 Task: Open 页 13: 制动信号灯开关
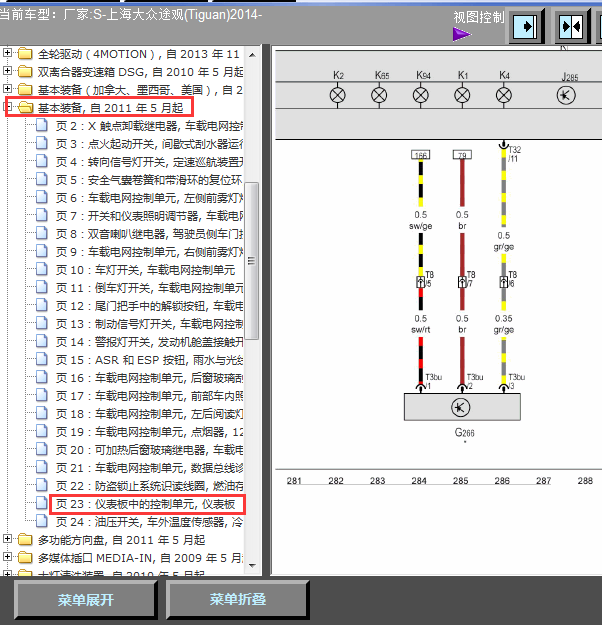pos(150,324)
